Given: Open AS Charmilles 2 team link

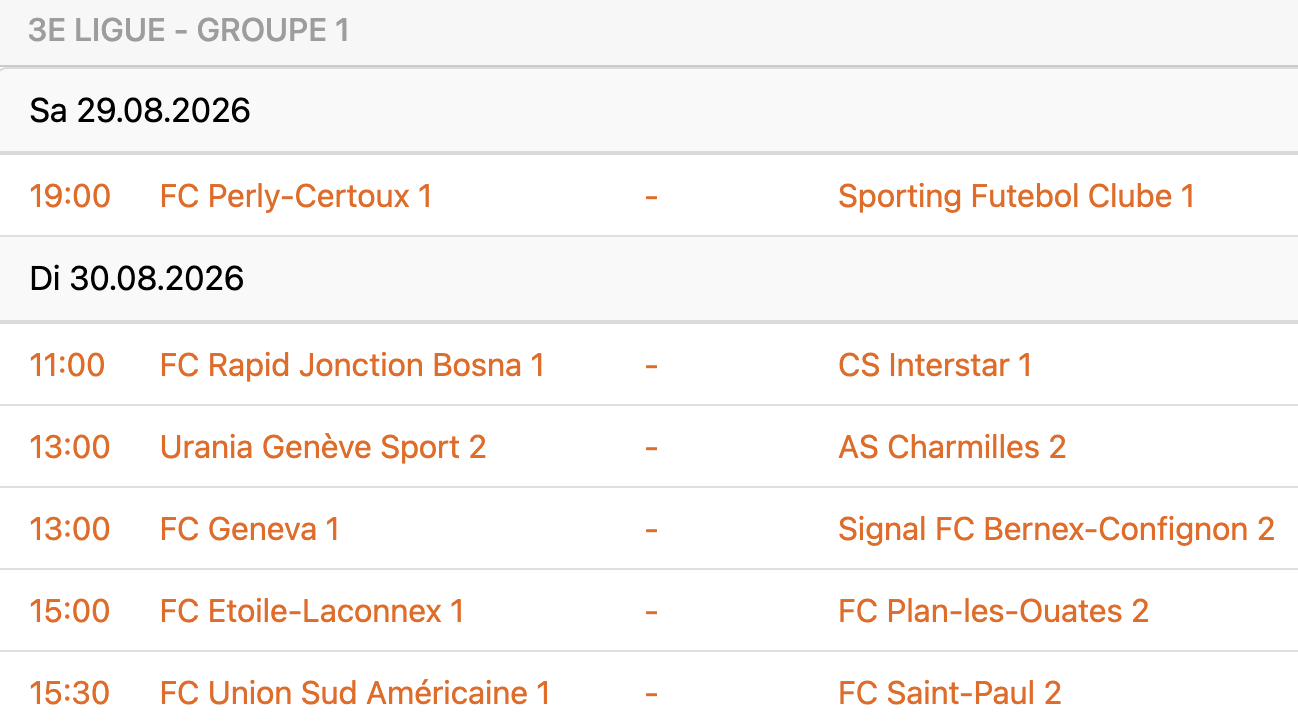Looking at the screenshot, I should click(952, 447).
